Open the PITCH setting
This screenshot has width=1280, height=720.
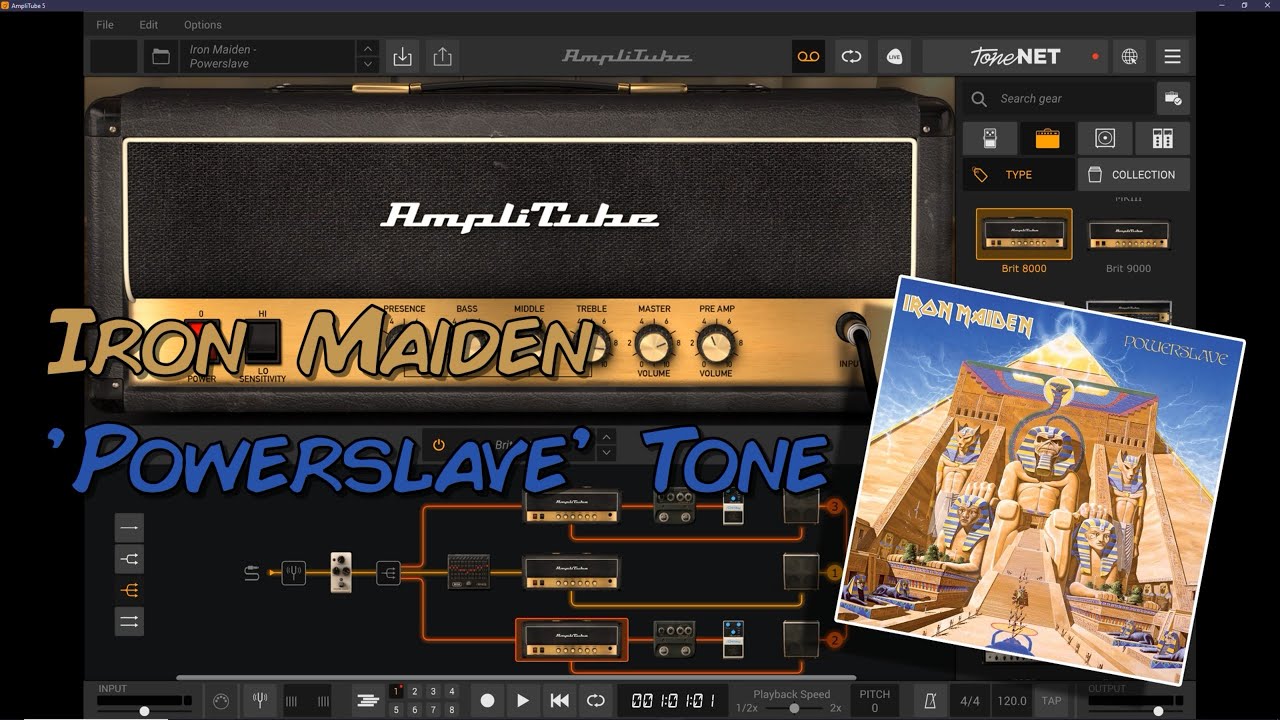tap(875, 701)
